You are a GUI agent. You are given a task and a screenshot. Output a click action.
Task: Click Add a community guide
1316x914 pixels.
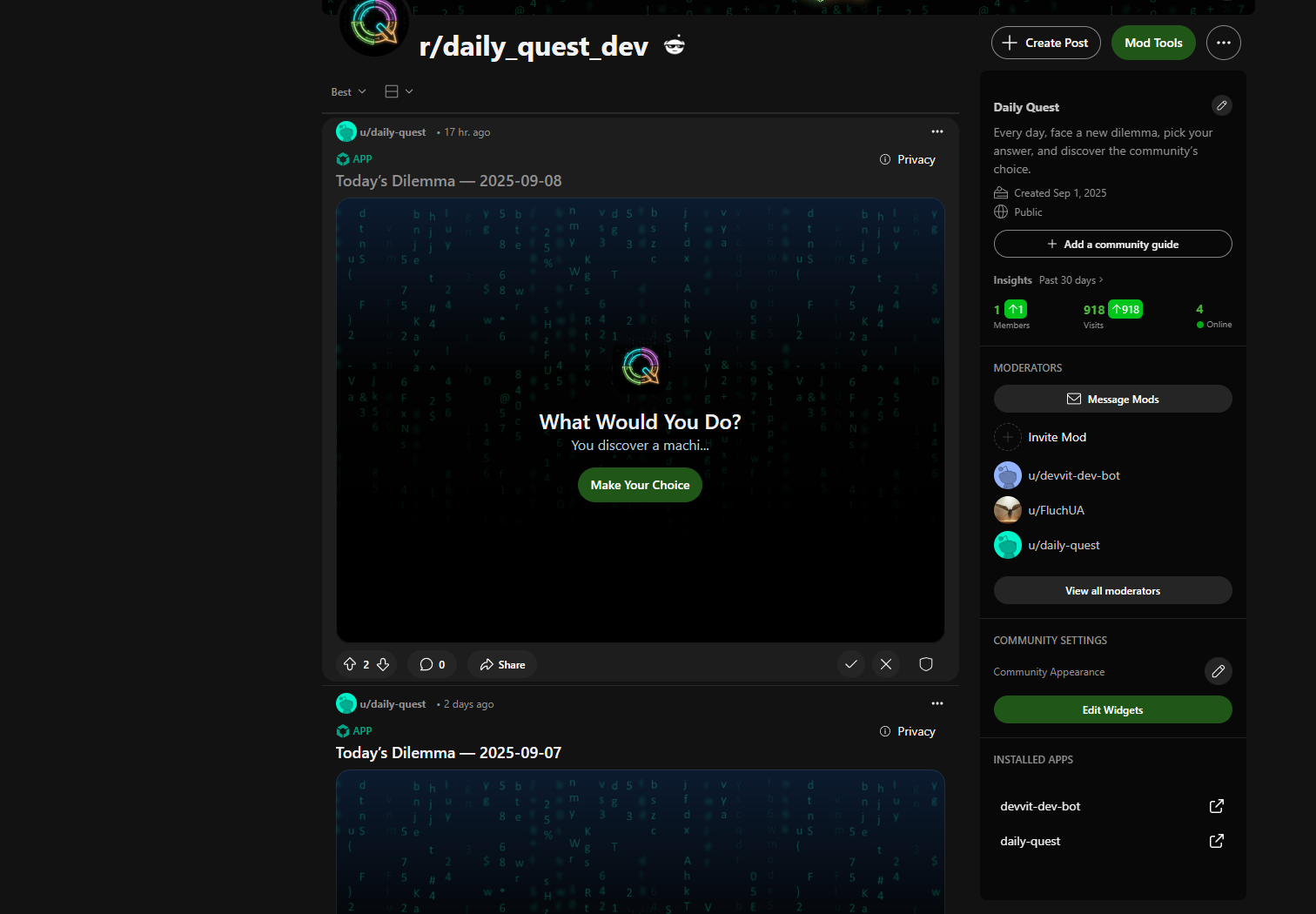tap(1112, 244)
